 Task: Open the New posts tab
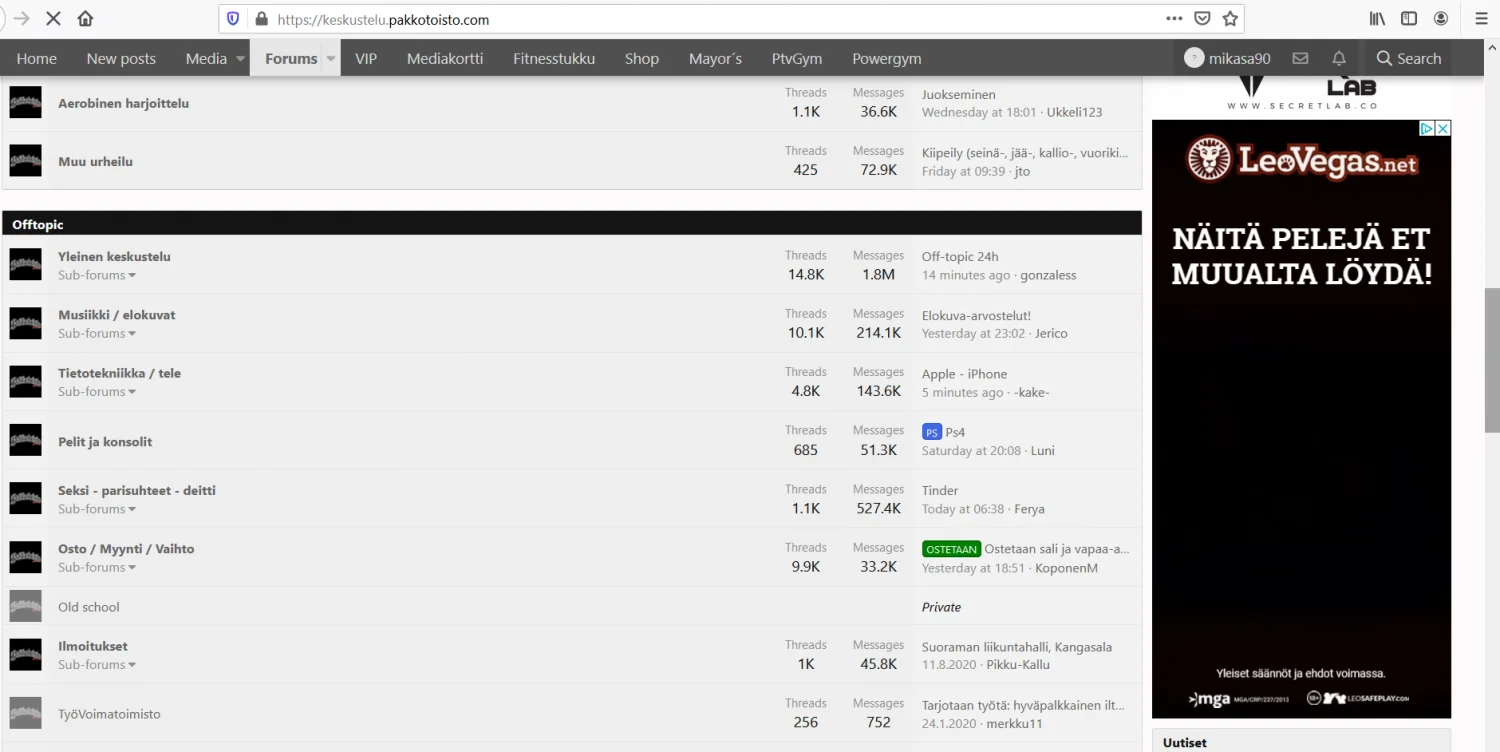point(121,59)
